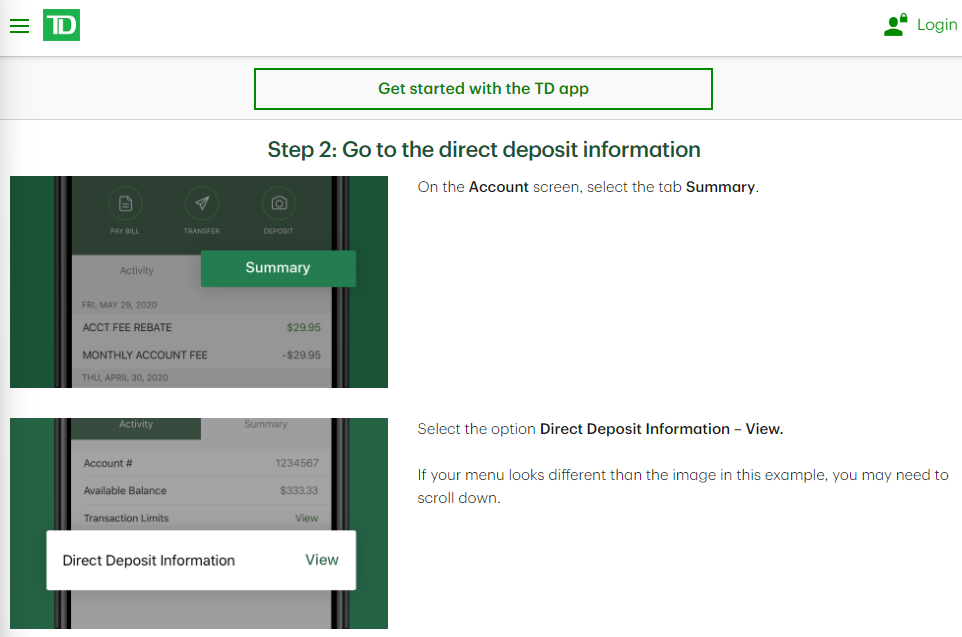962x637 pixels.
Task: Click View next to Direct Deposit Information
Action: coord(322,560)
